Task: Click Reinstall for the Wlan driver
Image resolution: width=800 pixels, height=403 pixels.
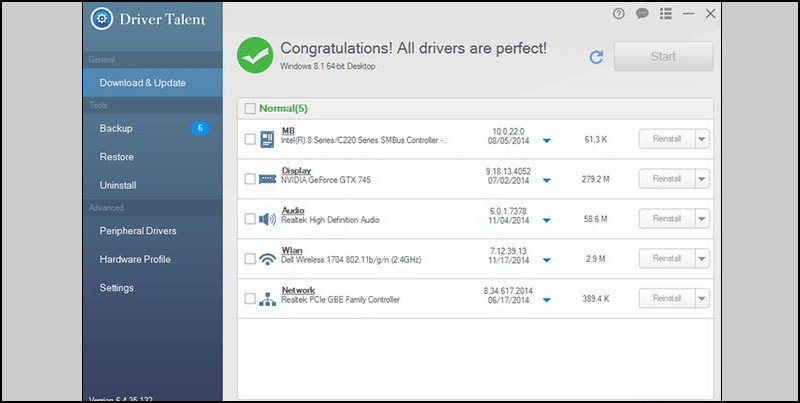Action: (667, 259)
